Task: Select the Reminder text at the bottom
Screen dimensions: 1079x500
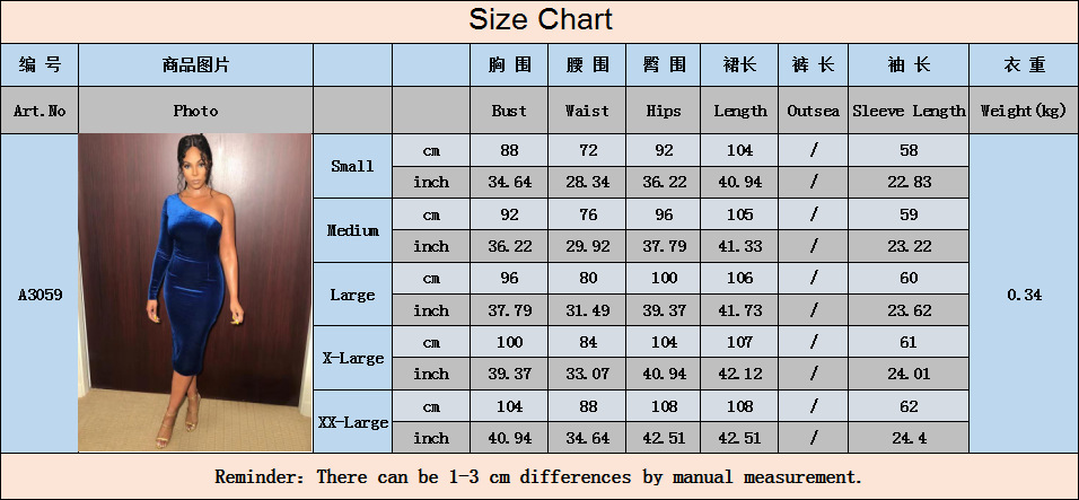Action: [538, 477]
